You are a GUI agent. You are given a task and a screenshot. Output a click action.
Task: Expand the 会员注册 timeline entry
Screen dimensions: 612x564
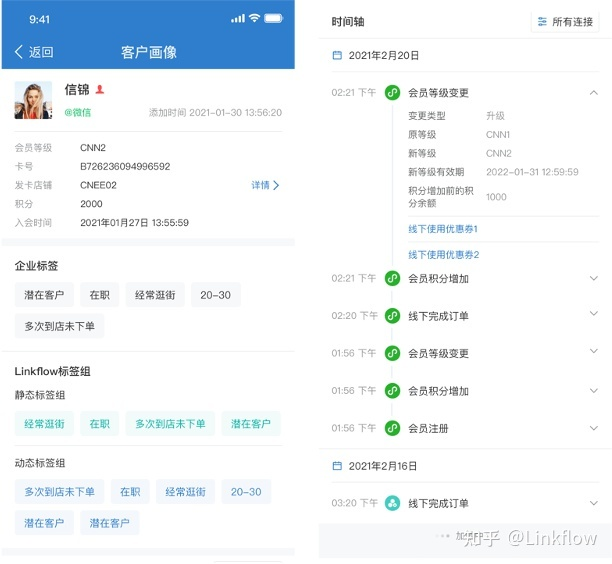(593, 428)
